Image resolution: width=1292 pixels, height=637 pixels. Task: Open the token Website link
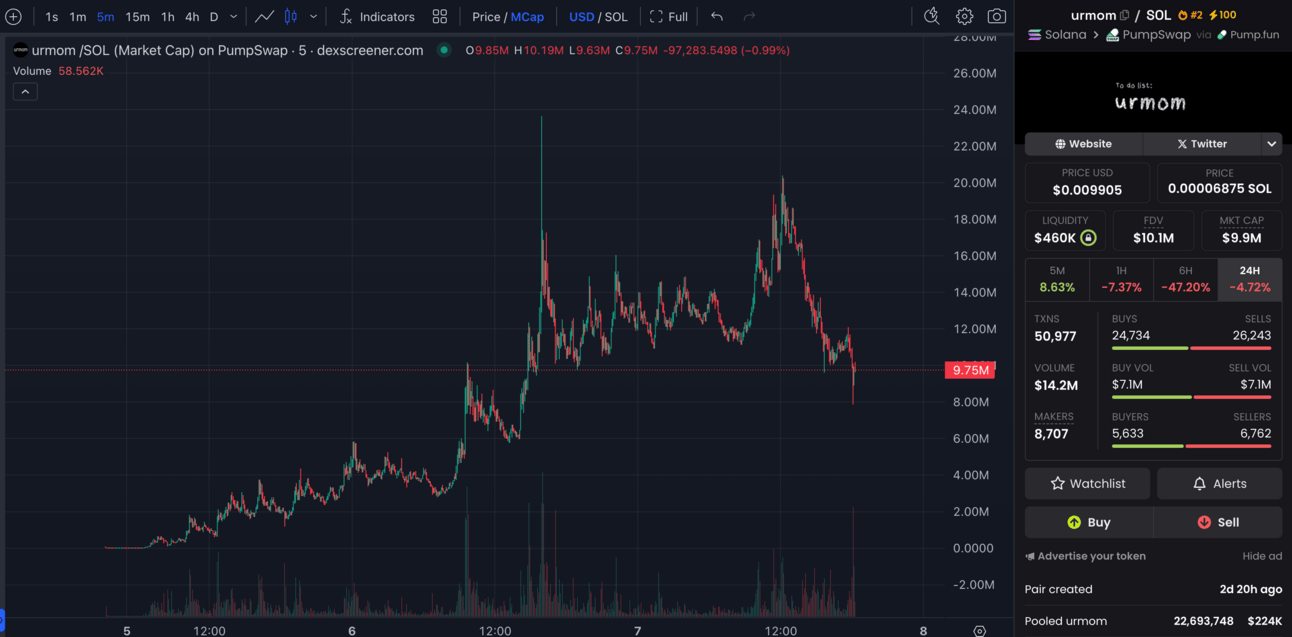[x=1083, y=144]
